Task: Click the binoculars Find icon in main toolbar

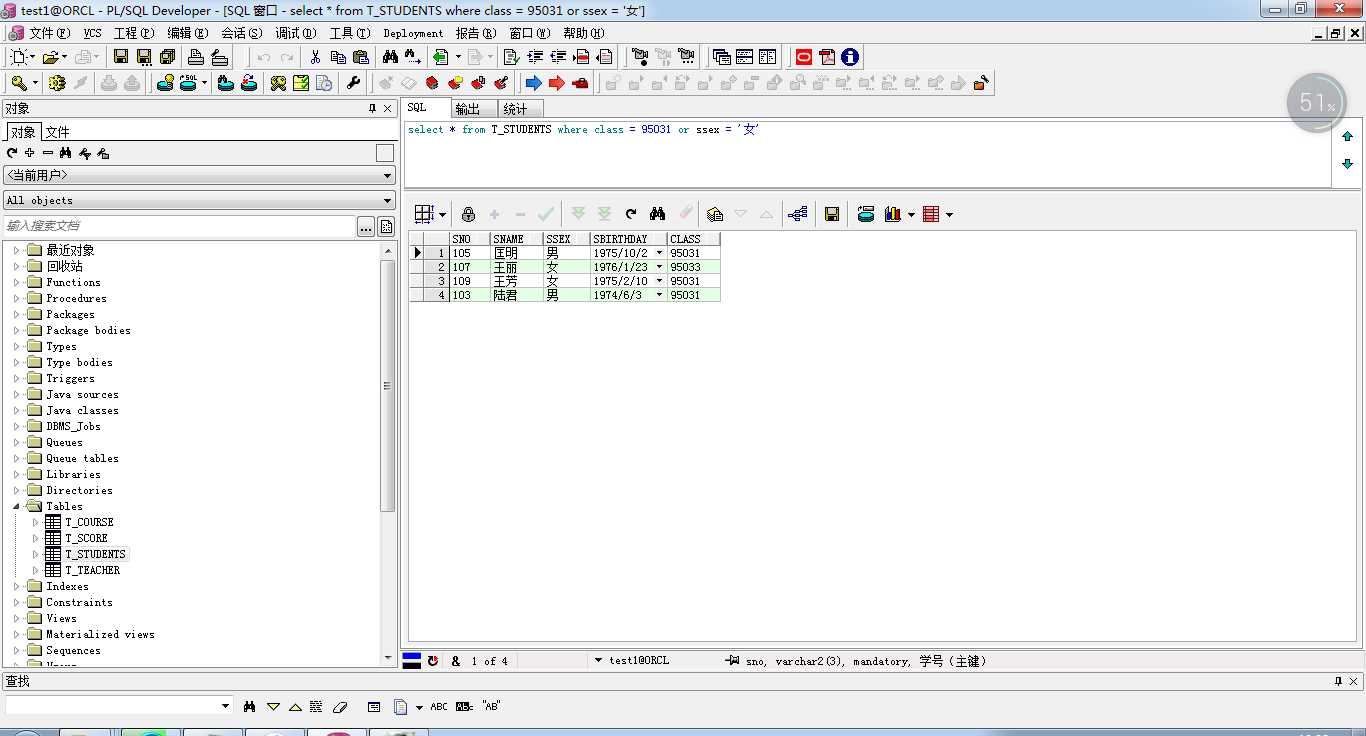Action: (390, 57)
